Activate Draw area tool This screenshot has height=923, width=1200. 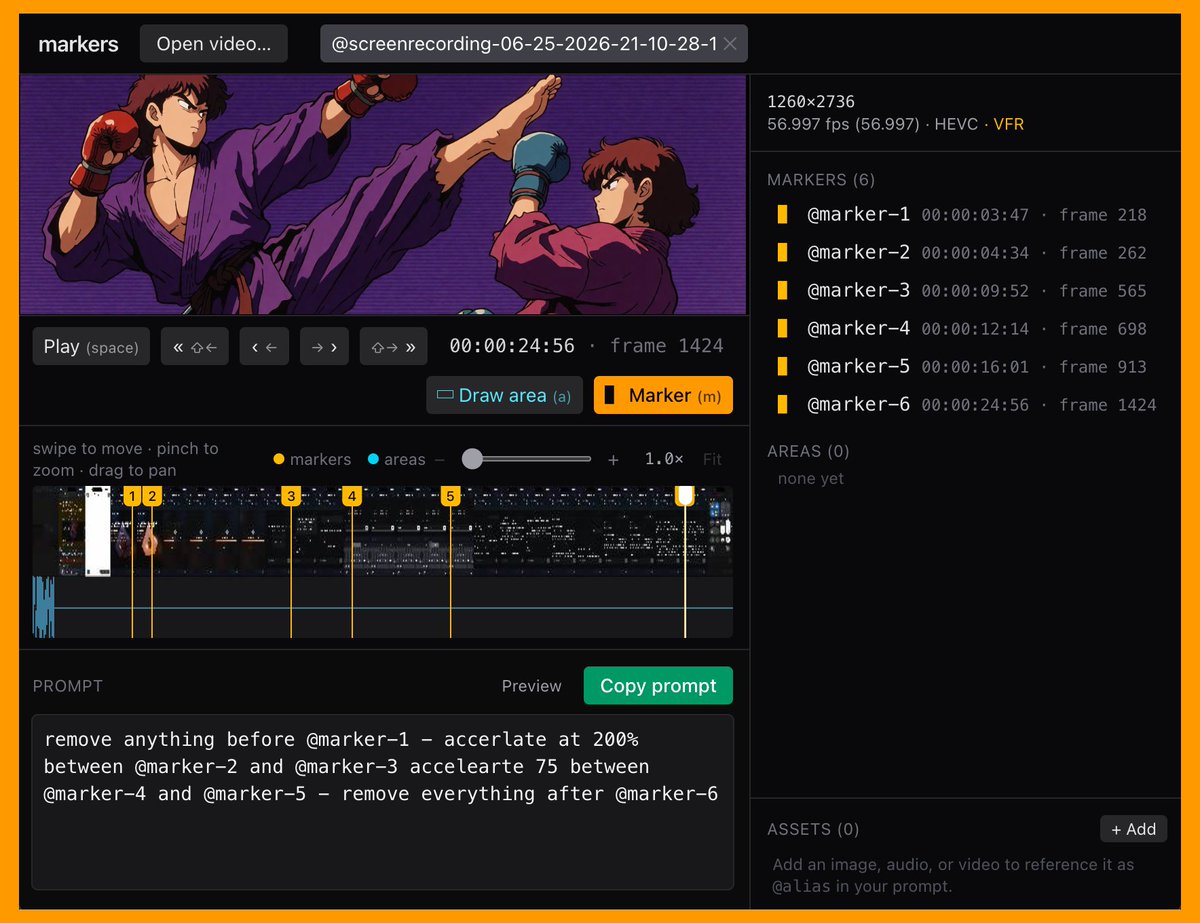tap(505, 395)
